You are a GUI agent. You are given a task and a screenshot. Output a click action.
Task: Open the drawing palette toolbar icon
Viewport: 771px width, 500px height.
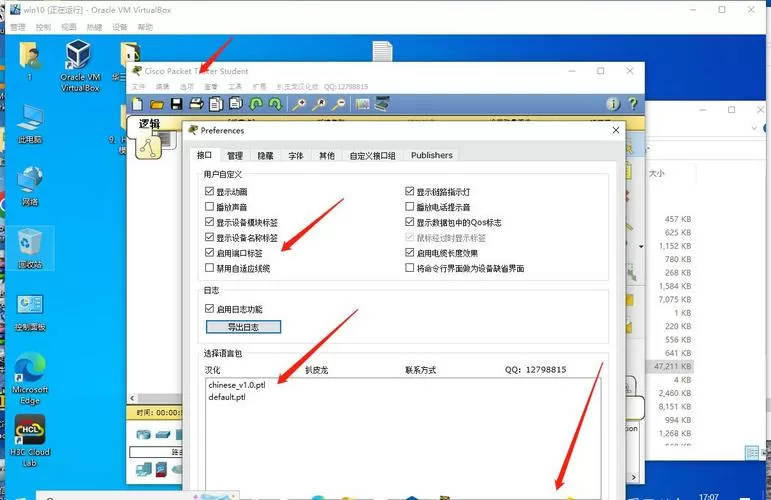pyautogui.click(x=362, y=104)
